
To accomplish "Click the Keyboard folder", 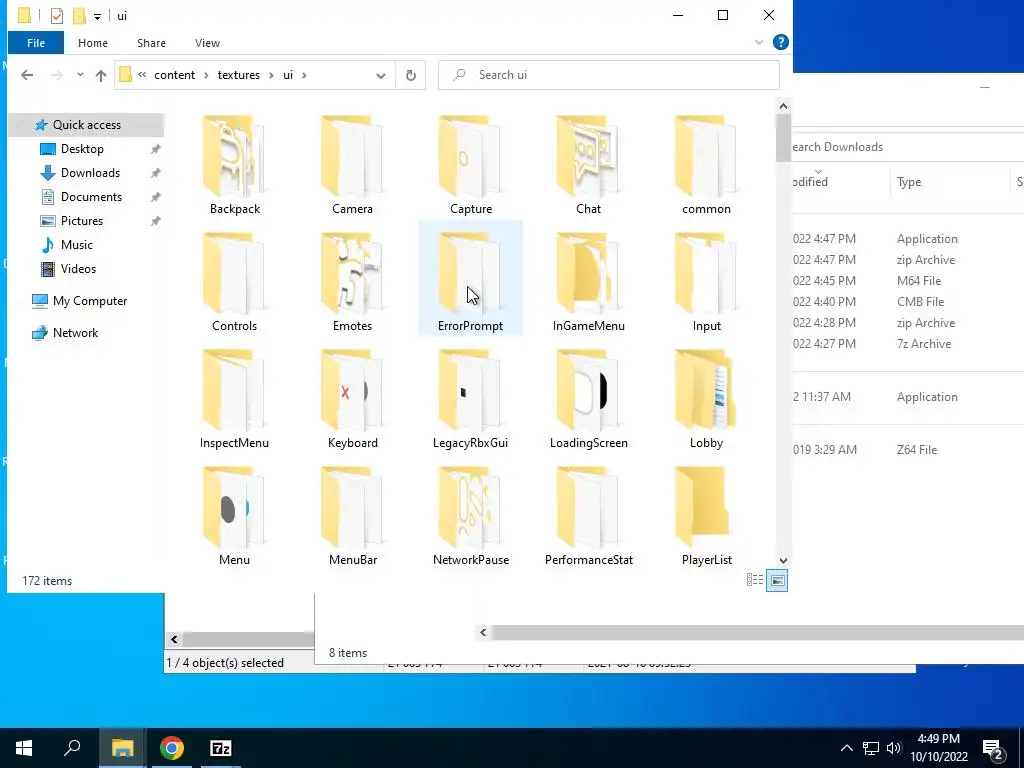I will 352,400.
